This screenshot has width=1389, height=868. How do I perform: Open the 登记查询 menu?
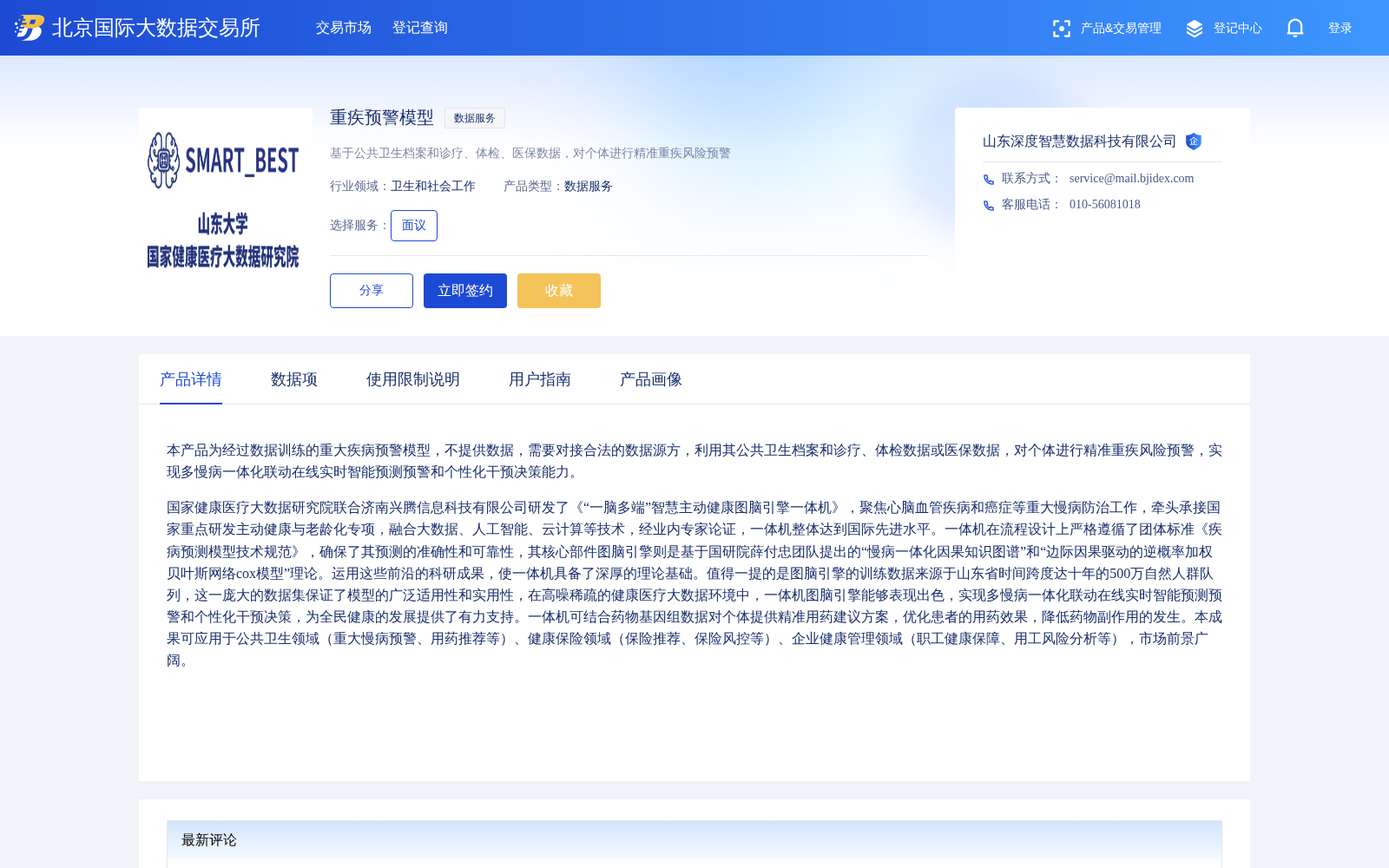tap(420, 28)
